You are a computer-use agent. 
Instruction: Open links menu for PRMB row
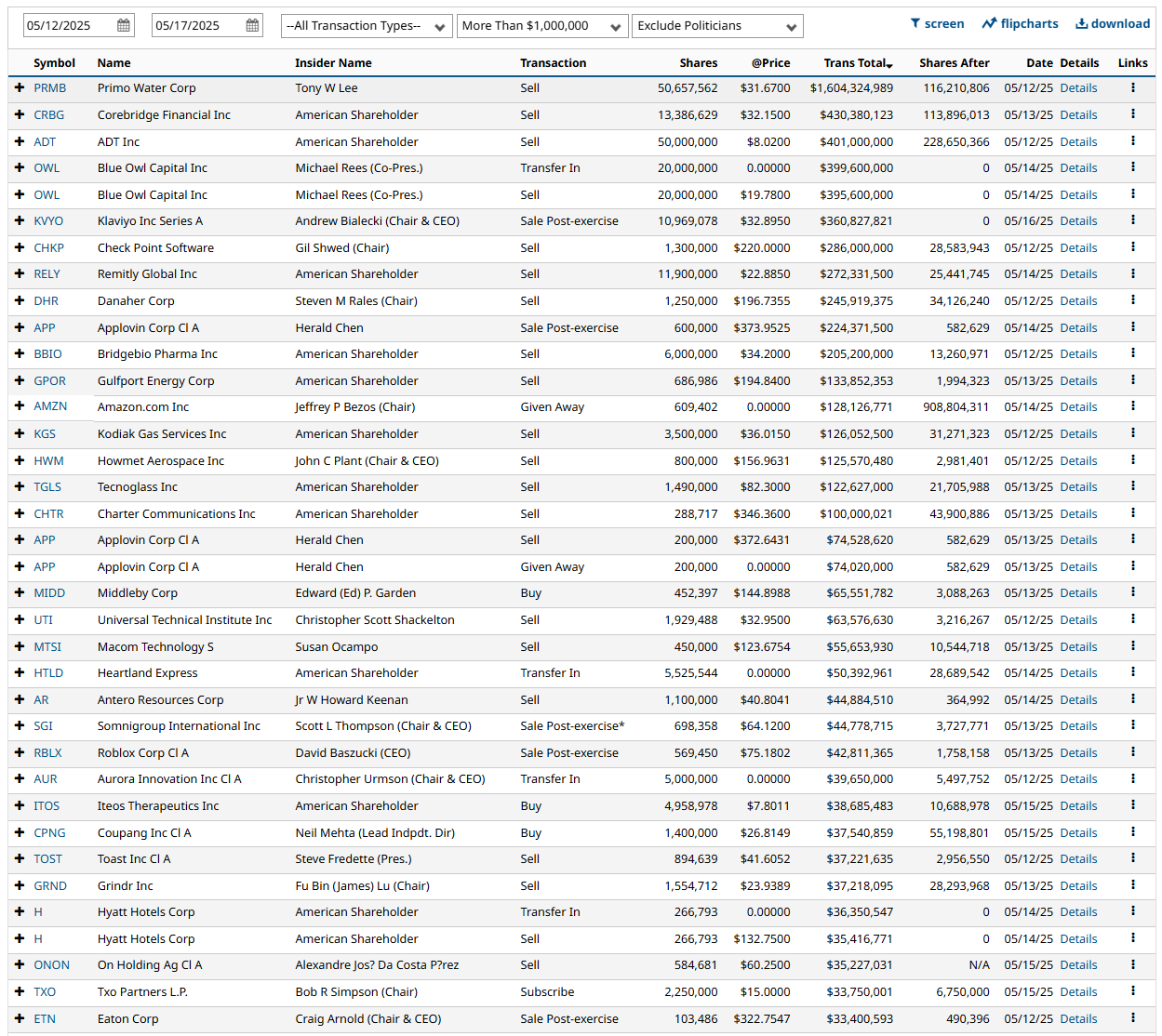coord(1132,87)
